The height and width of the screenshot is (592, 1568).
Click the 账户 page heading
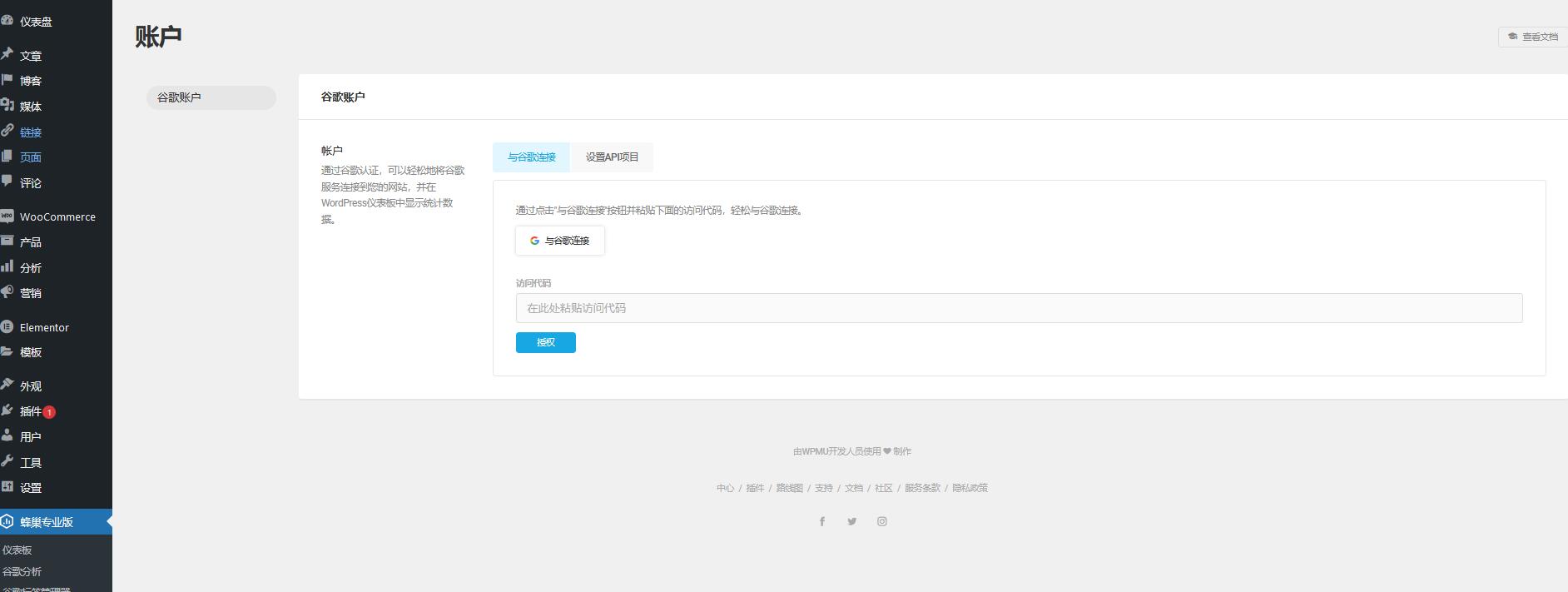158,37
